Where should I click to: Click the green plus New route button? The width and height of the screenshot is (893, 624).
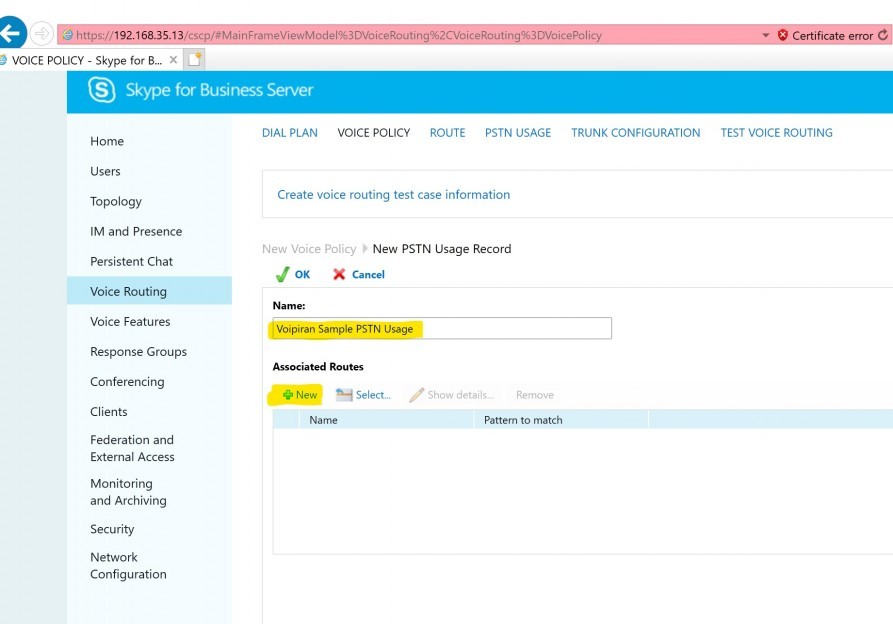tap(300, 395)
